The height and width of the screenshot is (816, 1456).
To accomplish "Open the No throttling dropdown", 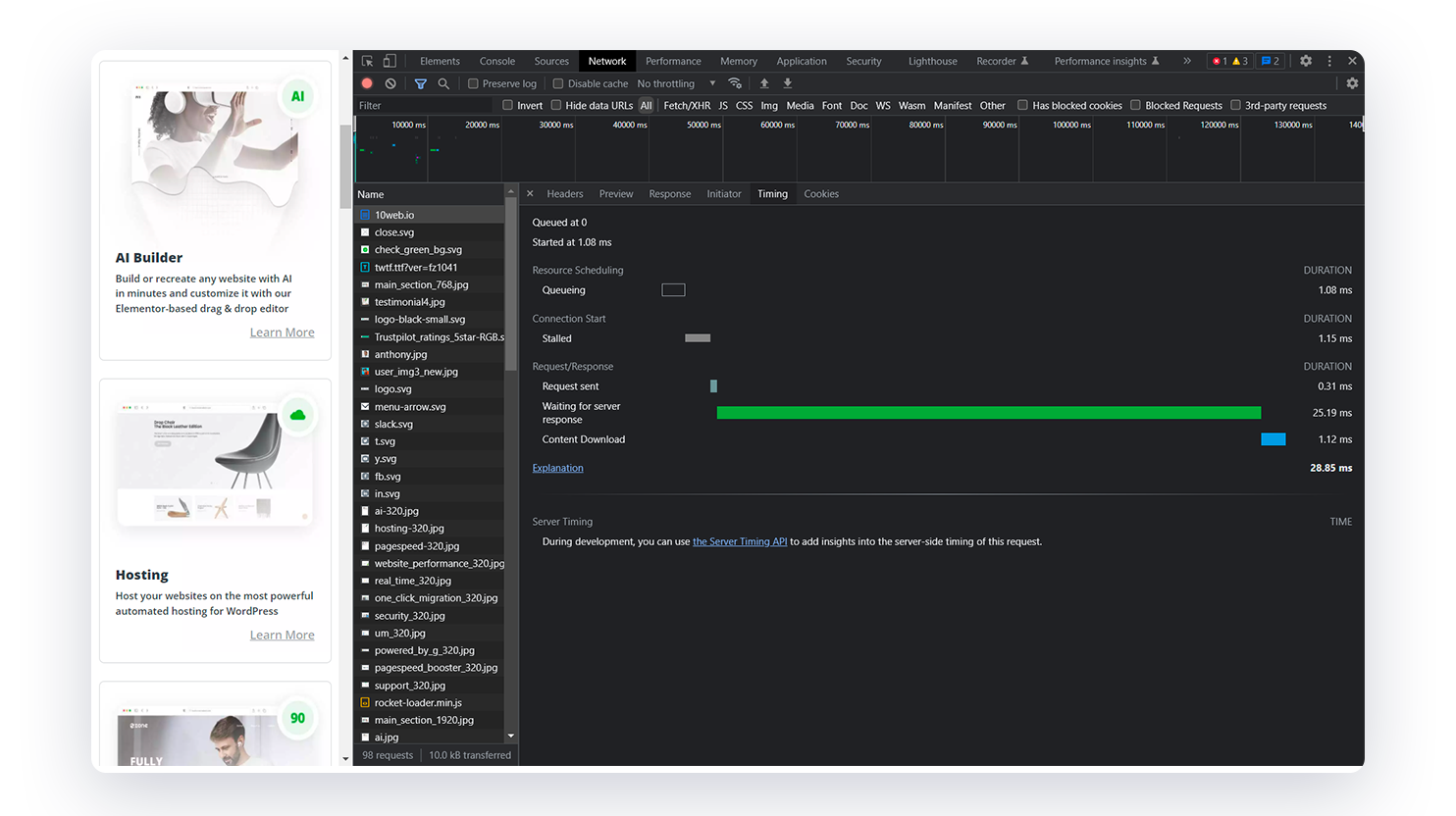I will tap(675, 84).
